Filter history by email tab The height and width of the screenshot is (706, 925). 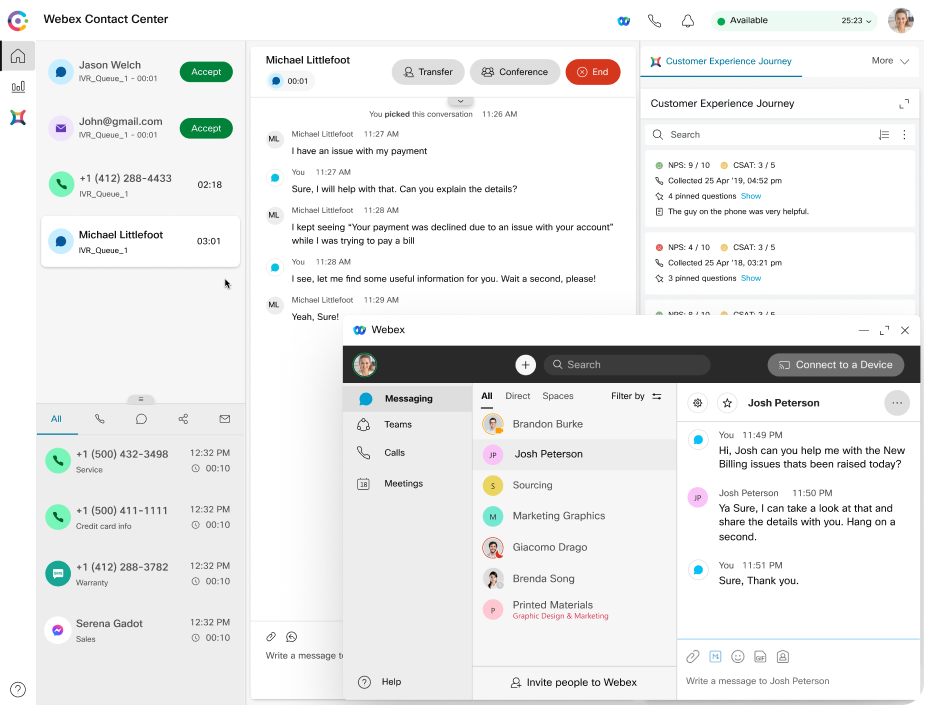point(225,419)
